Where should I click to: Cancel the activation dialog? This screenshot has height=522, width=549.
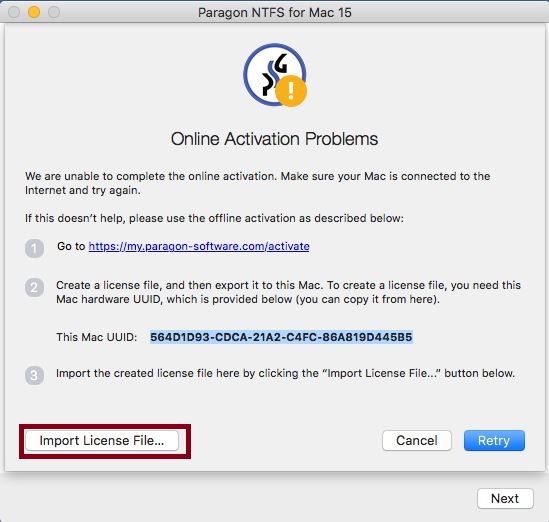pyautogui.click(x=417, y=440)
